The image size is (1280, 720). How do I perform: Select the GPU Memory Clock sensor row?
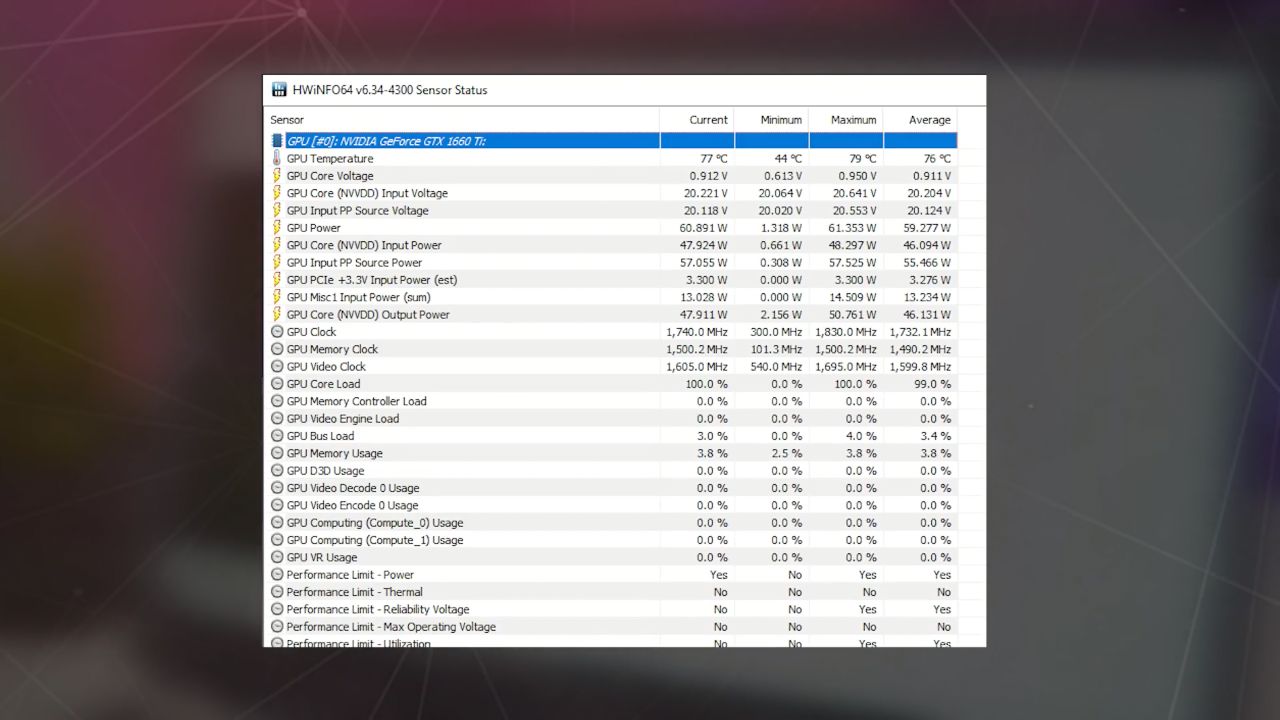click(332, 349)
